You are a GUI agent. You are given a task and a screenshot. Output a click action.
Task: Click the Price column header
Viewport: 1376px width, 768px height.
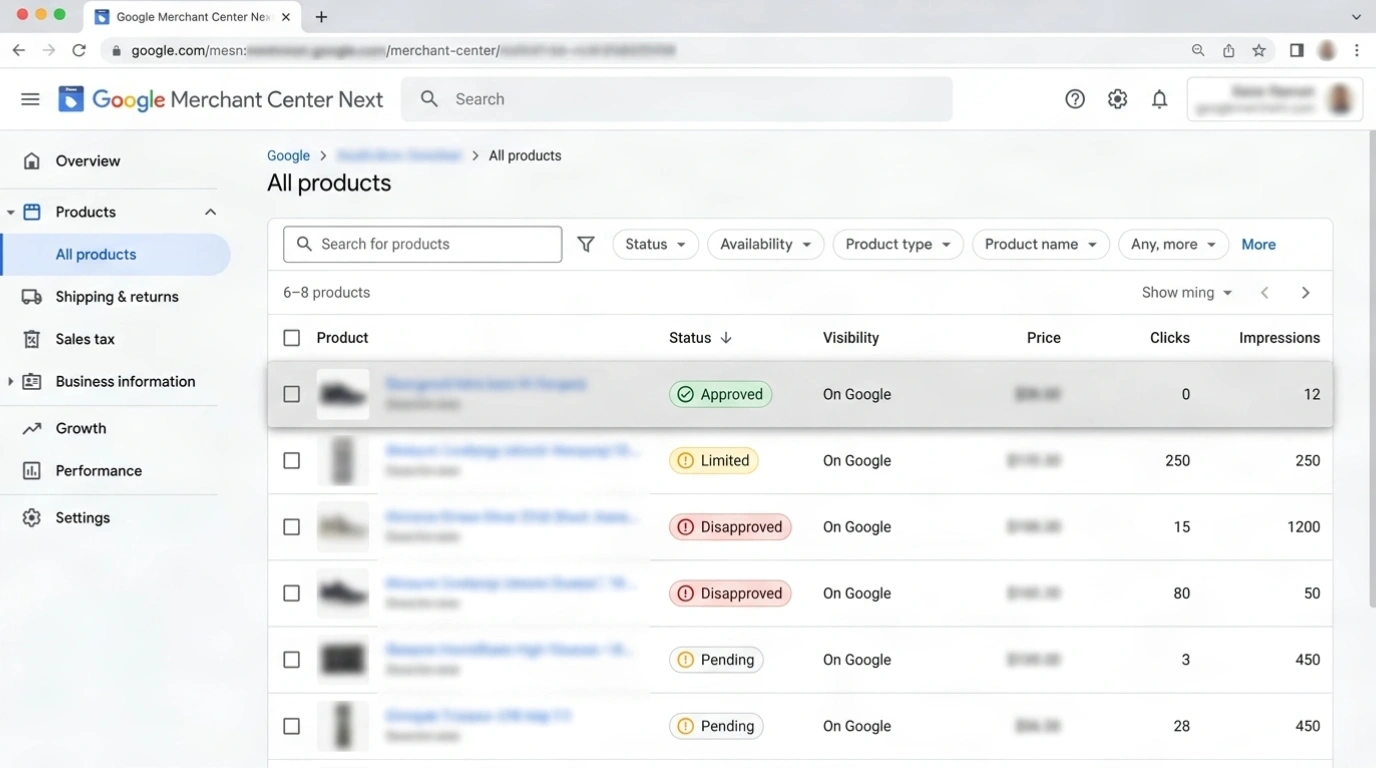[1044, 338]
